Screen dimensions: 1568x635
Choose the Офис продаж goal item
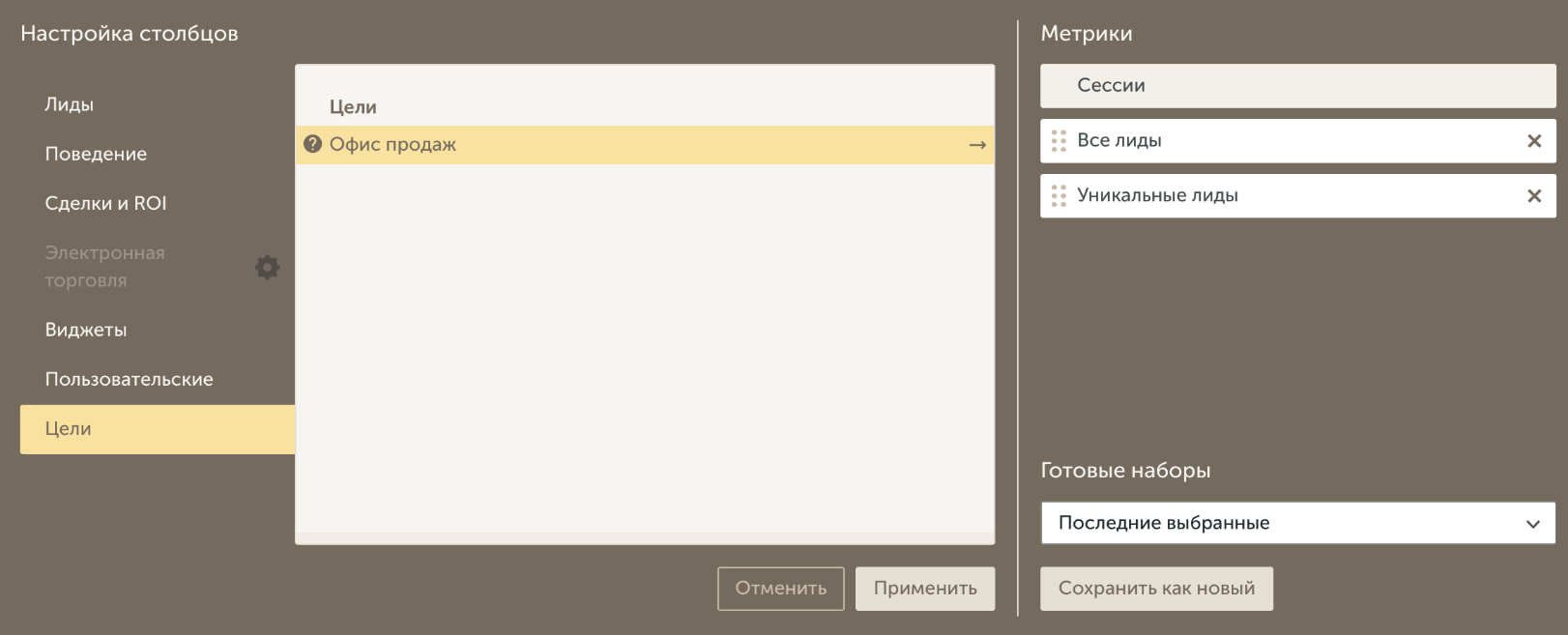point(392,145)
